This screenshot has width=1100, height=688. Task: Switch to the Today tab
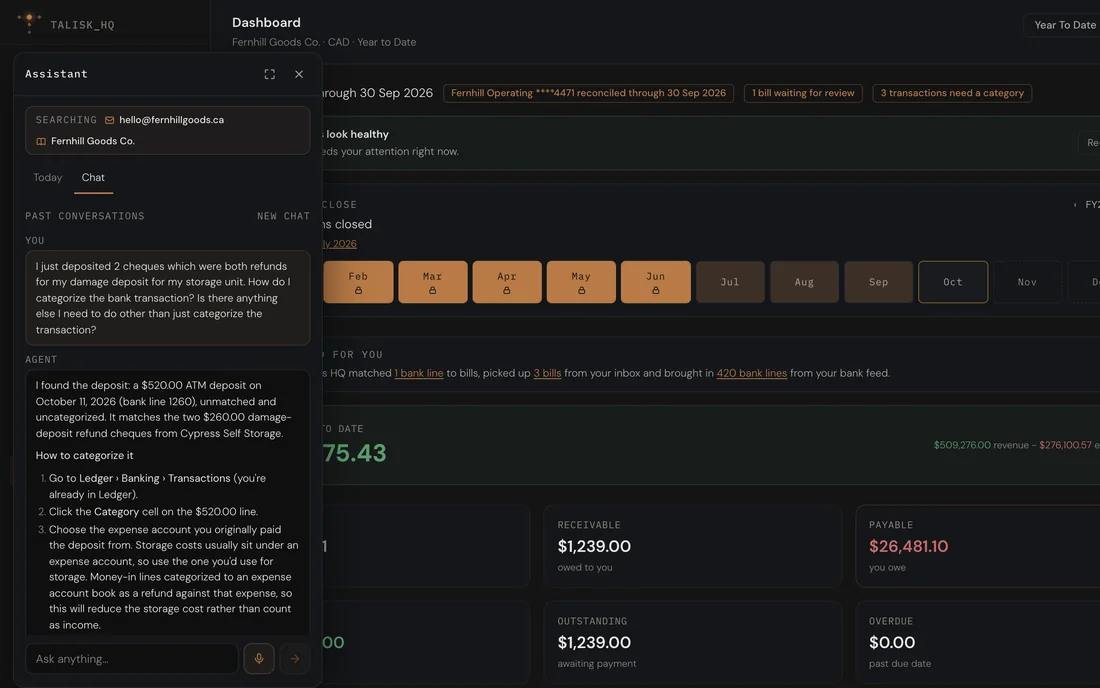[x=48, y=177]
